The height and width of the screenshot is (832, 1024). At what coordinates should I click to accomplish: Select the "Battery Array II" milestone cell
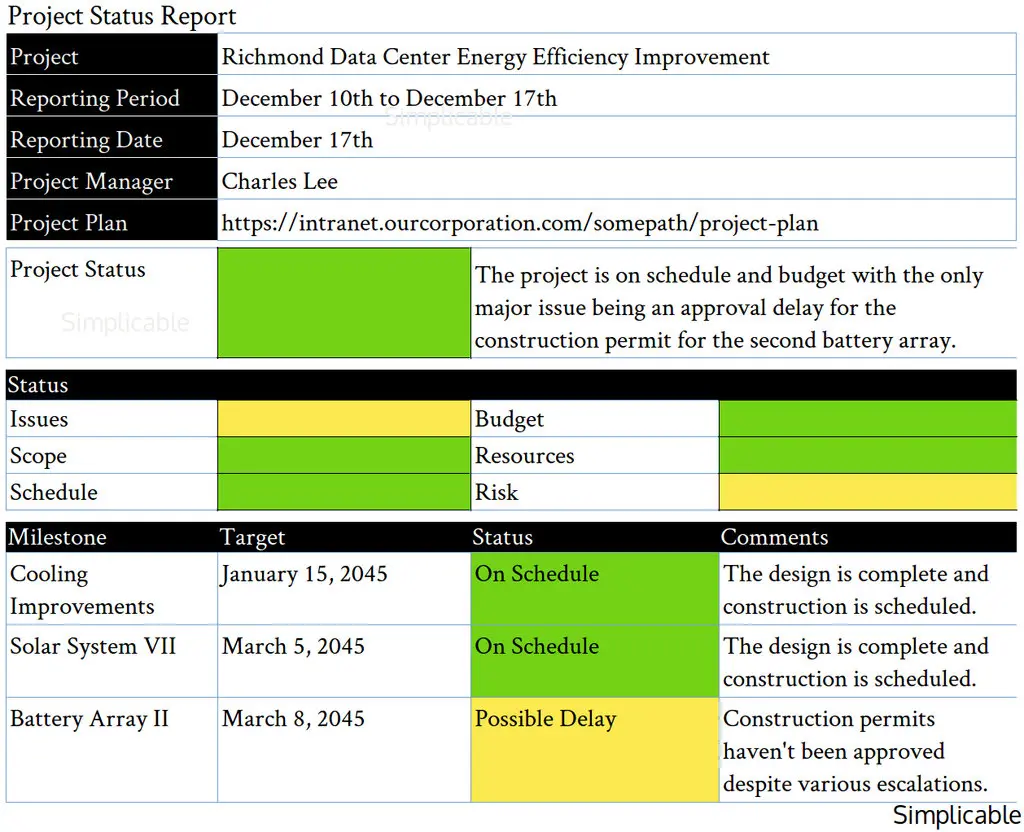coord(112,750)
